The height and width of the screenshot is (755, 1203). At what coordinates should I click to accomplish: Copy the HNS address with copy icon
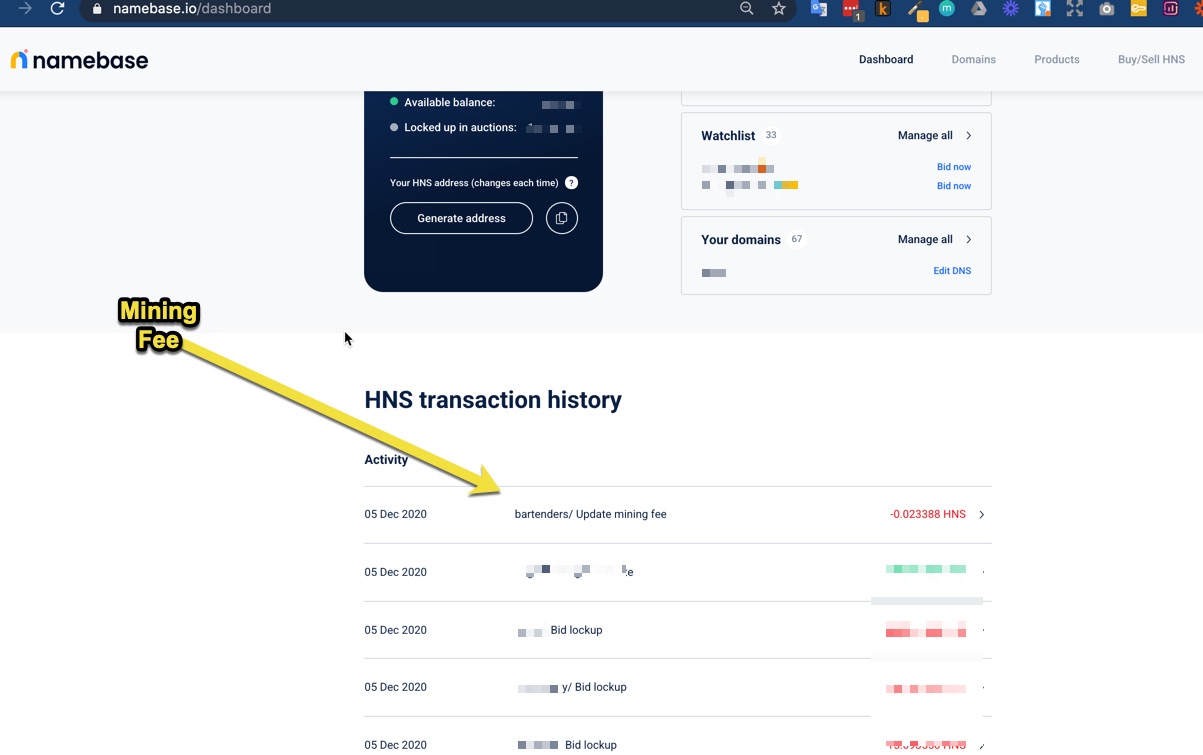point(562,218)
